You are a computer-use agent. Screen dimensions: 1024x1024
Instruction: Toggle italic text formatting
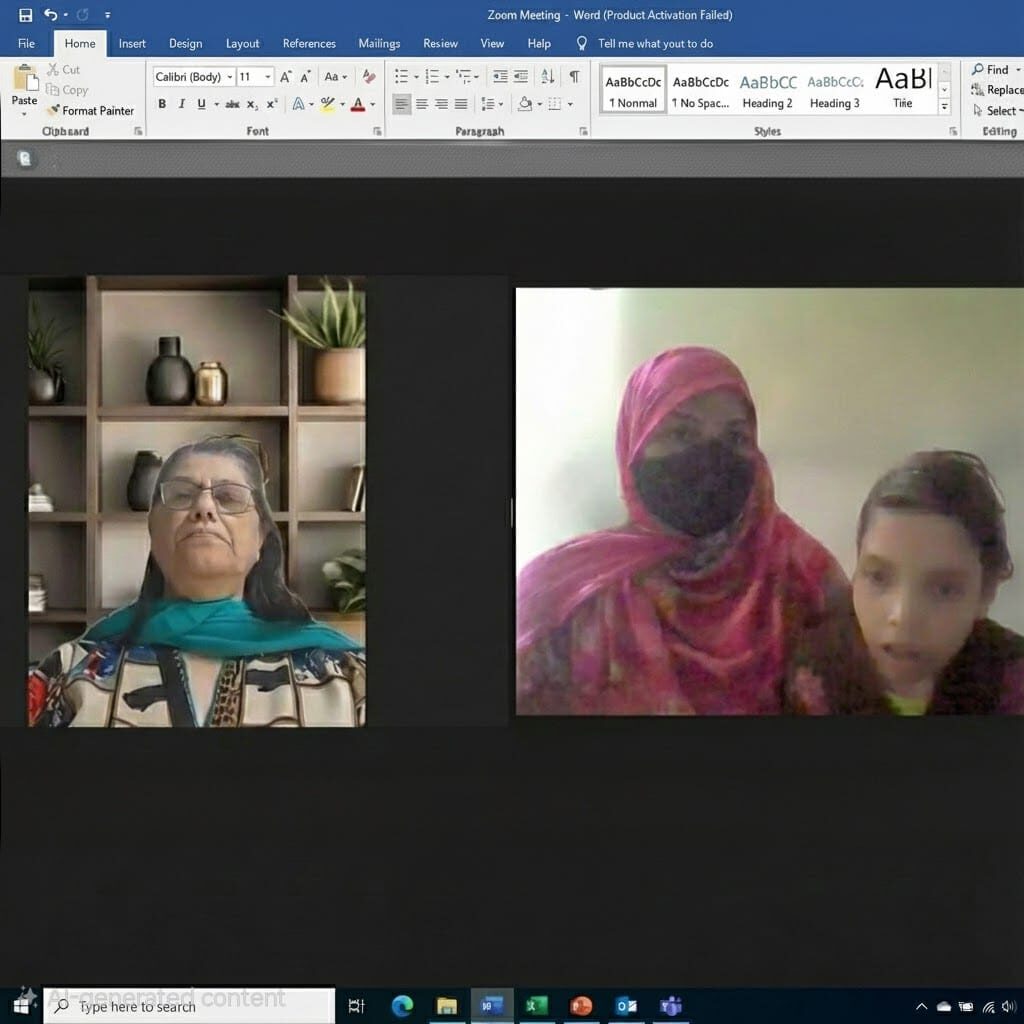coord(182,104)
